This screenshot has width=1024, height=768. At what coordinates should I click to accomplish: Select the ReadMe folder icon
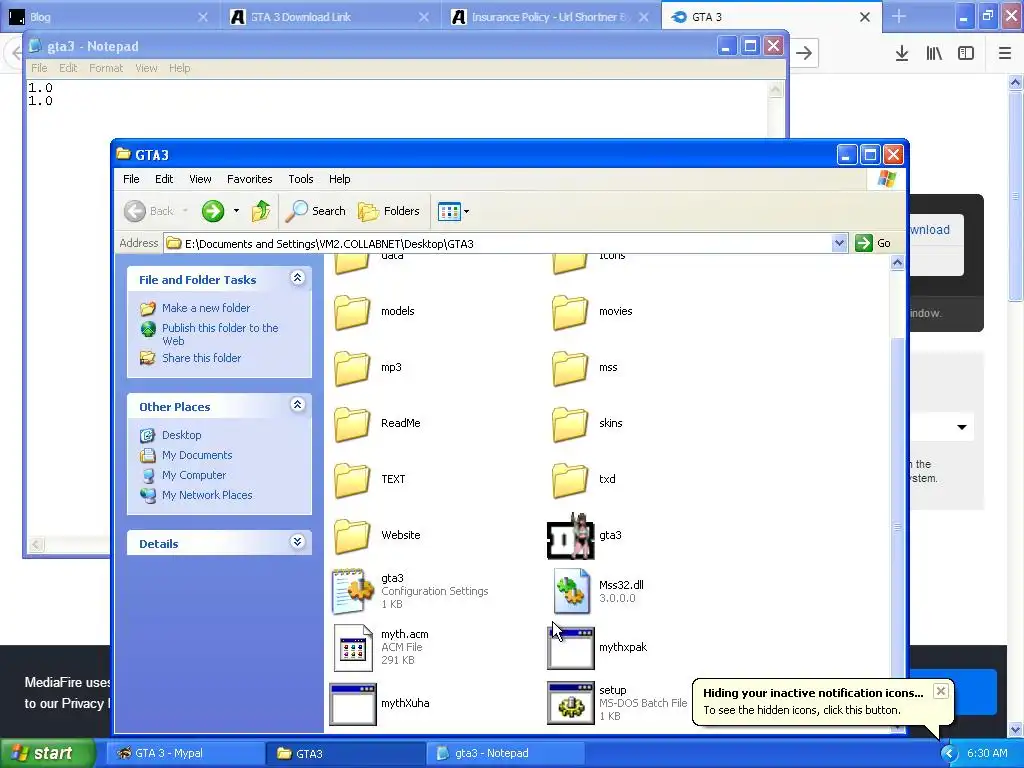352,424
